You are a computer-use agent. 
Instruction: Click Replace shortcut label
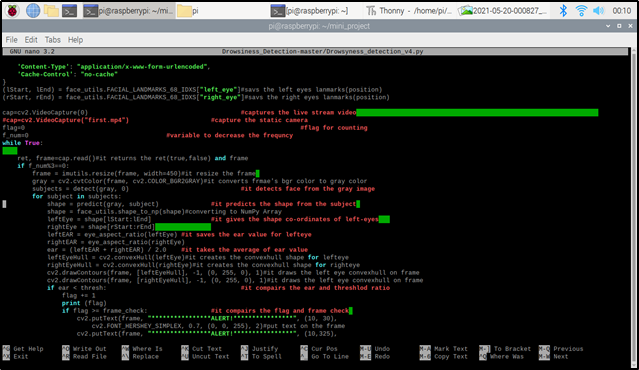click(145, 357)
